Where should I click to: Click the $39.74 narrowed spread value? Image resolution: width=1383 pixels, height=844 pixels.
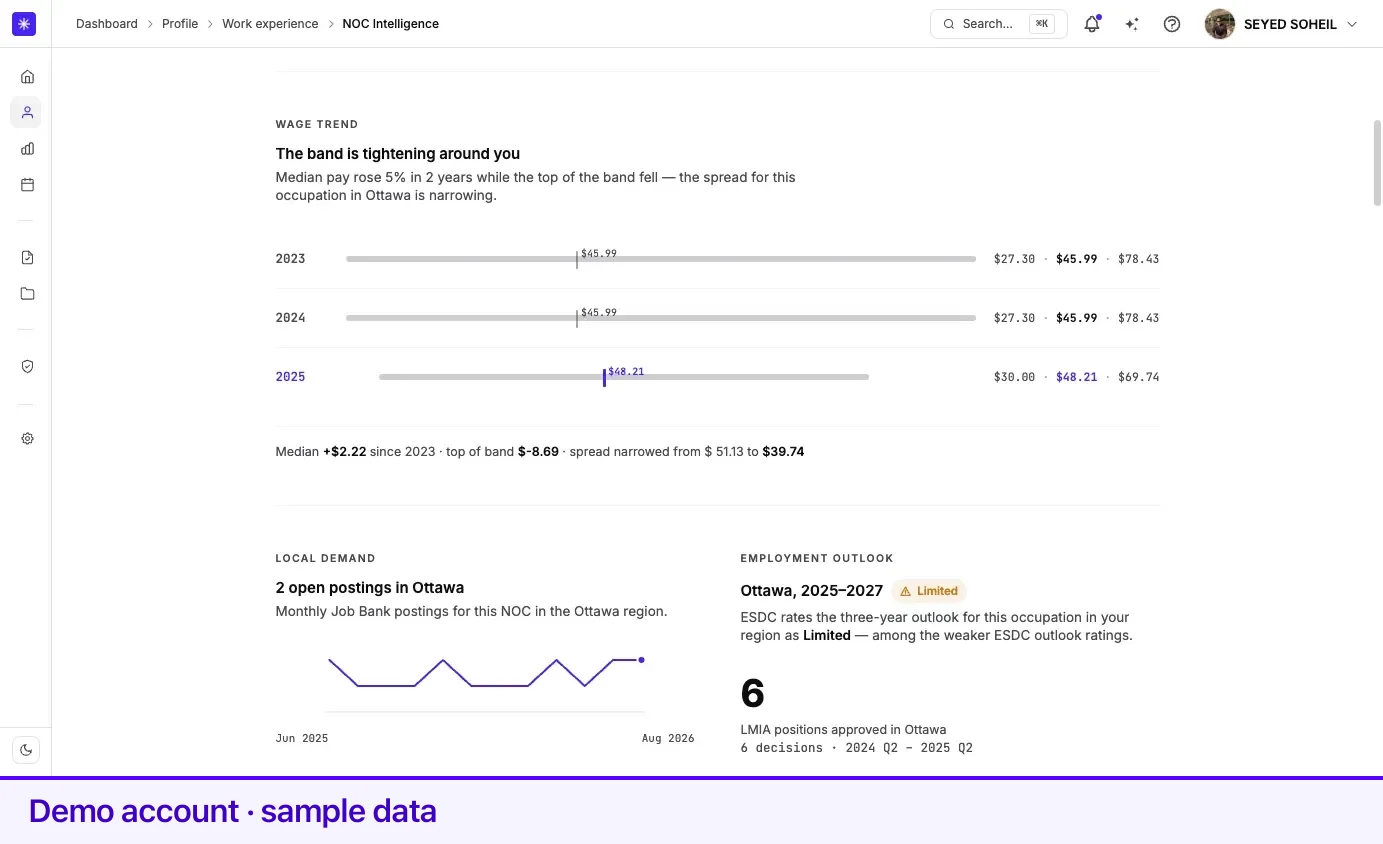pos(783,452)
